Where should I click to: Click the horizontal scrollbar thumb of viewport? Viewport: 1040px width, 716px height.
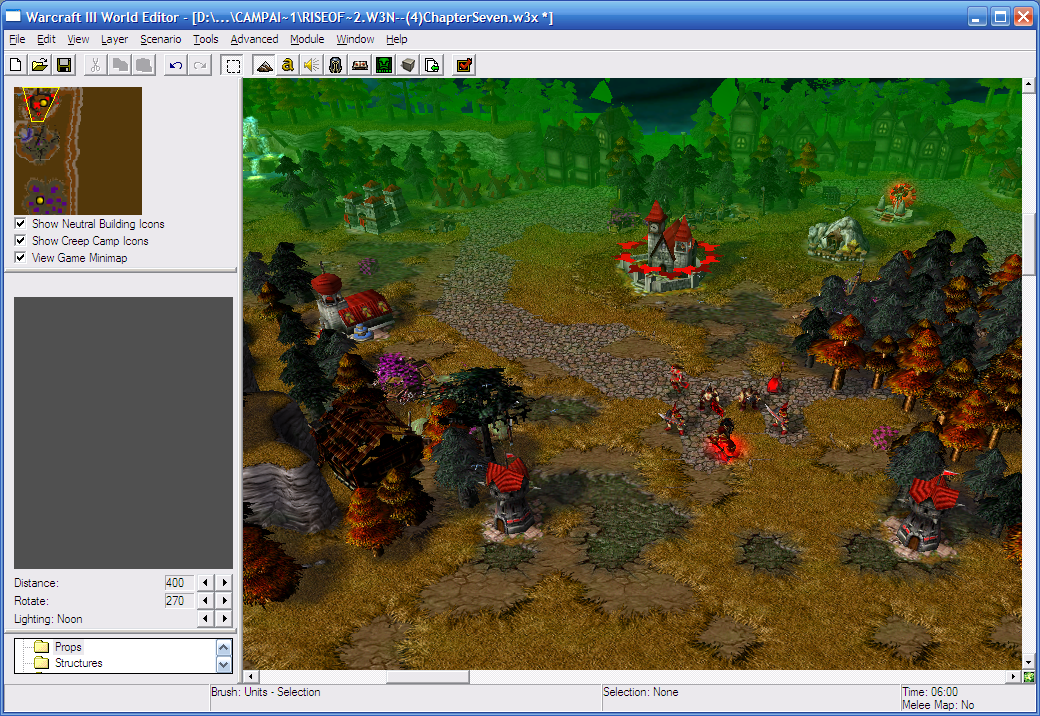coord(428,677)
